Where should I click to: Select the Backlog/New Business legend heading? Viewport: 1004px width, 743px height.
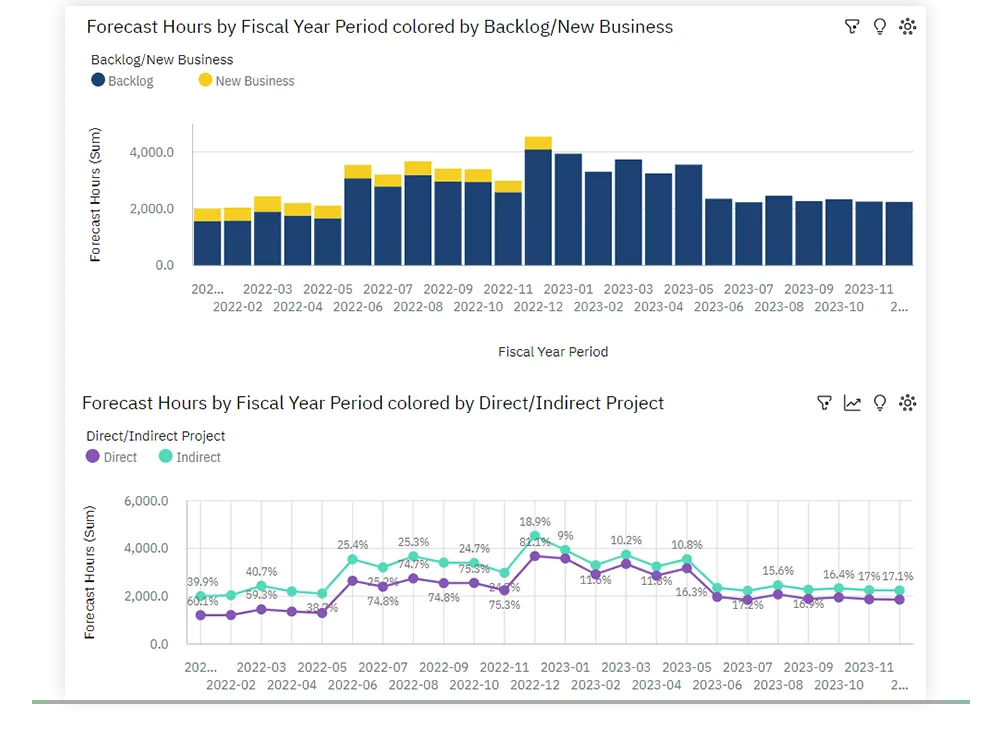tap(162, 60)
